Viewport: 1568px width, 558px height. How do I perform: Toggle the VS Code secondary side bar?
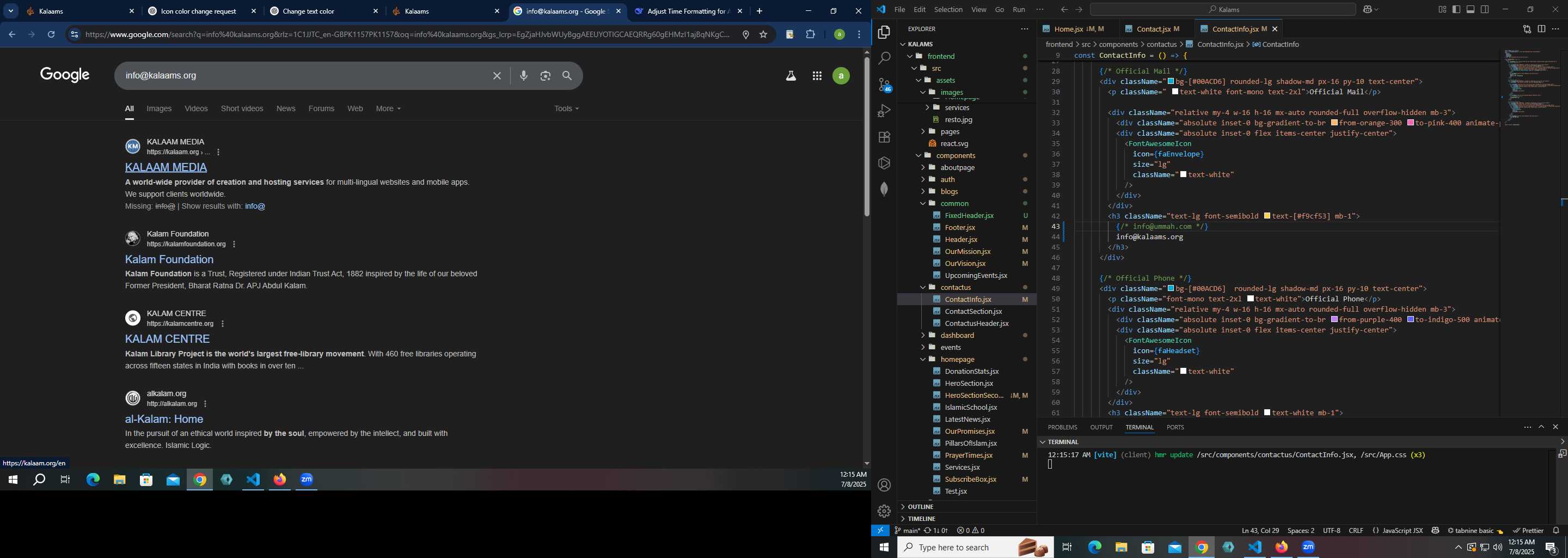point(1485,10)
